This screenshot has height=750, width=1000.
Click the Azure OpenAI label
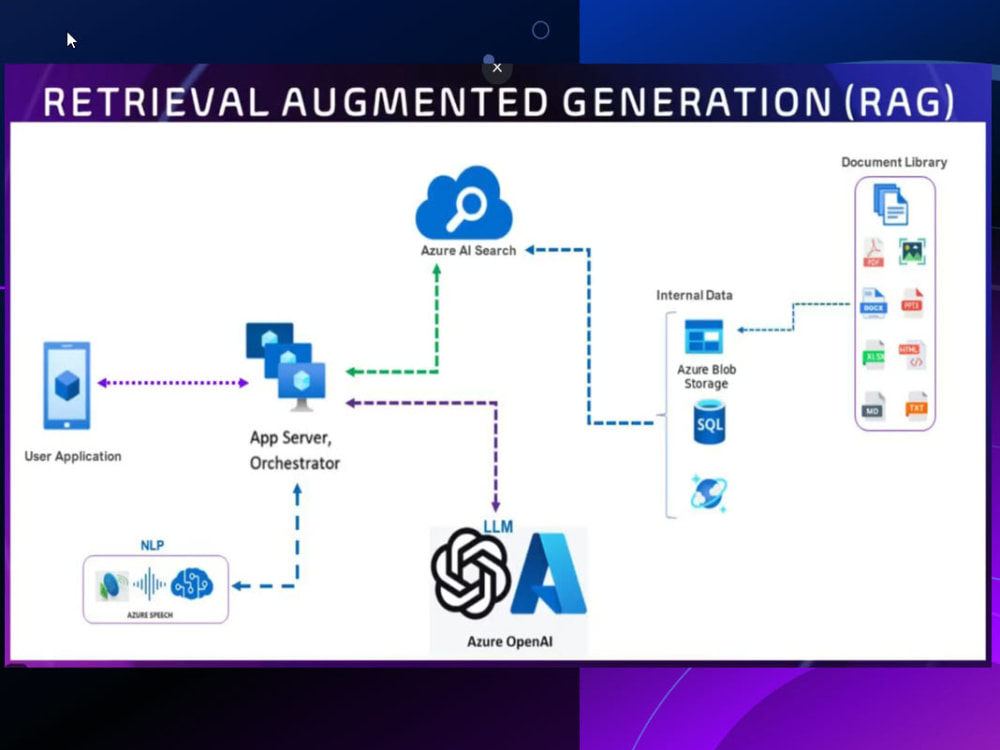(x=510, y=642)
